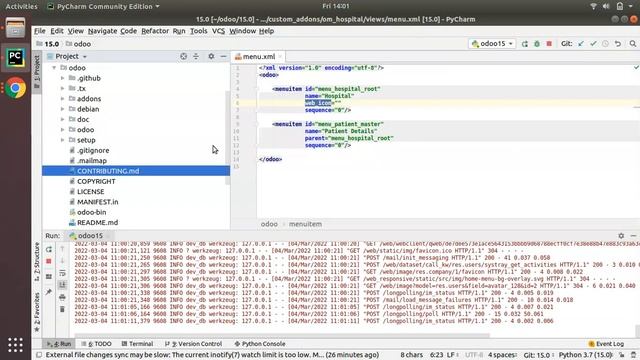Open Run panel settings gear
Image resolution: width=640 pixels, height=360 pixels.
coord(621,236)
